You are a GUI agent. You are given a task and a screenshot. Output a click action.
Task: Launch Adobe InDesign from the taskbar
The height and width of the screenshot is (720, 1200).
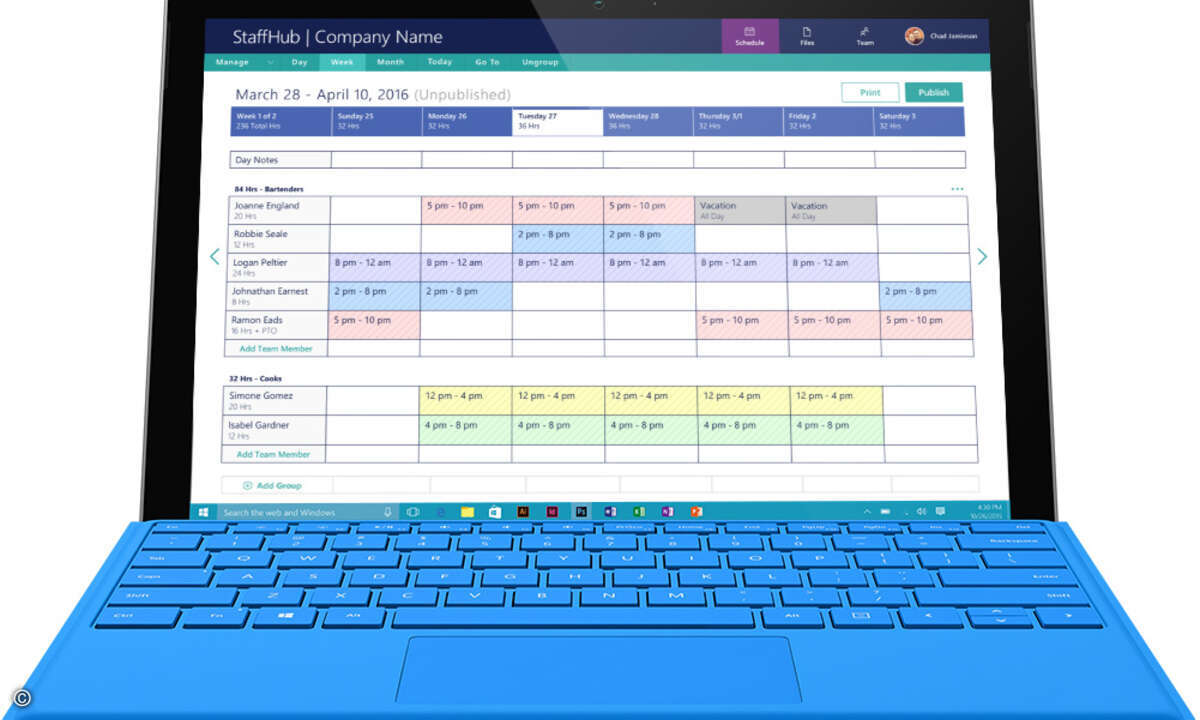551,512
